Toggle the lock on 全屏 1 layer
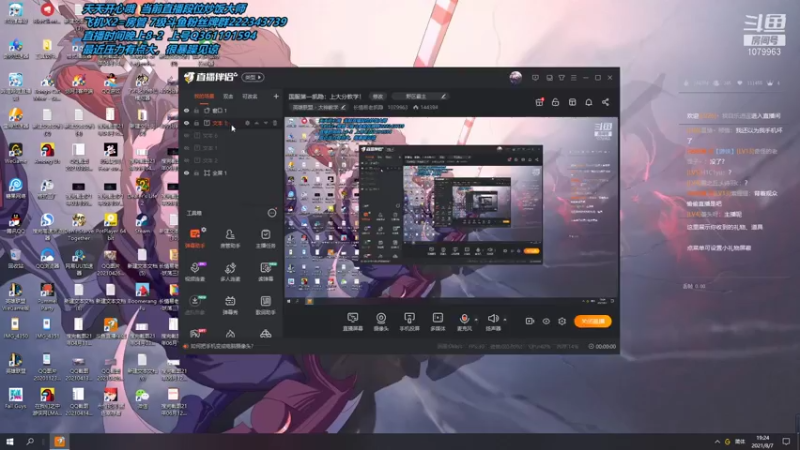Viewport: 800px width, 450px height. pyautogui.click(x=196, y=173)
